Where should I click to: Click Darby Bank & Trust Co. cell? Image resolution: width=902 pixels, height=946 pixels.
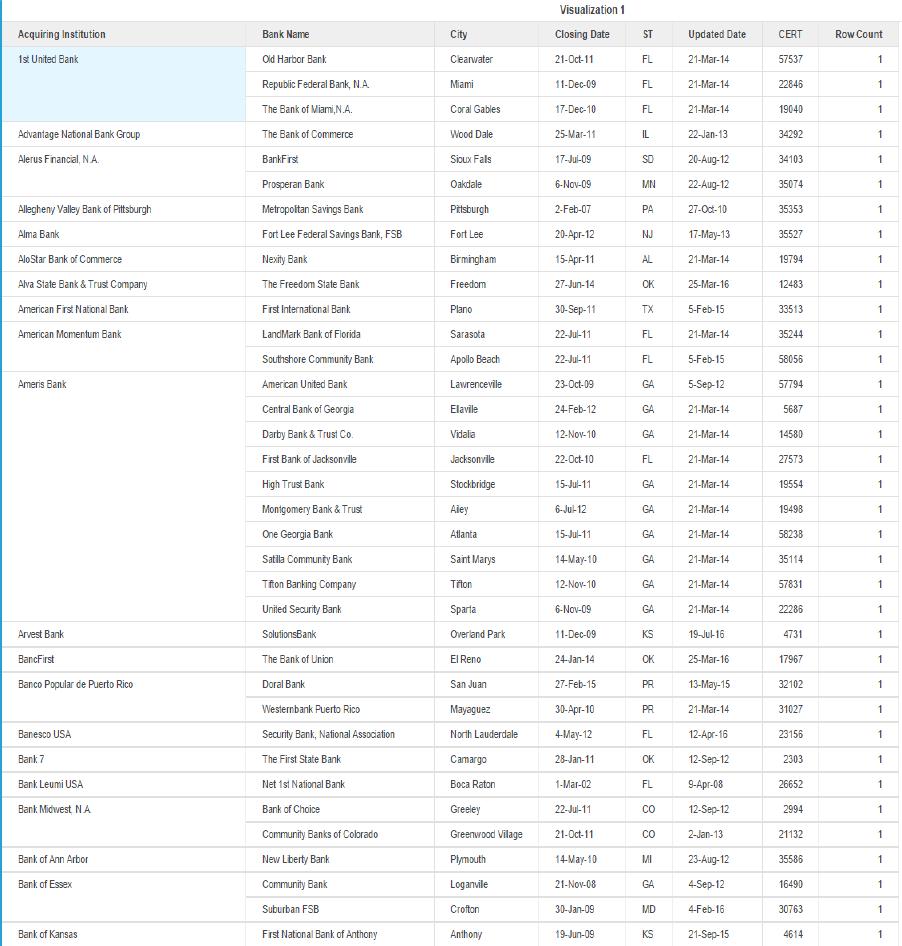pos(340,434)
